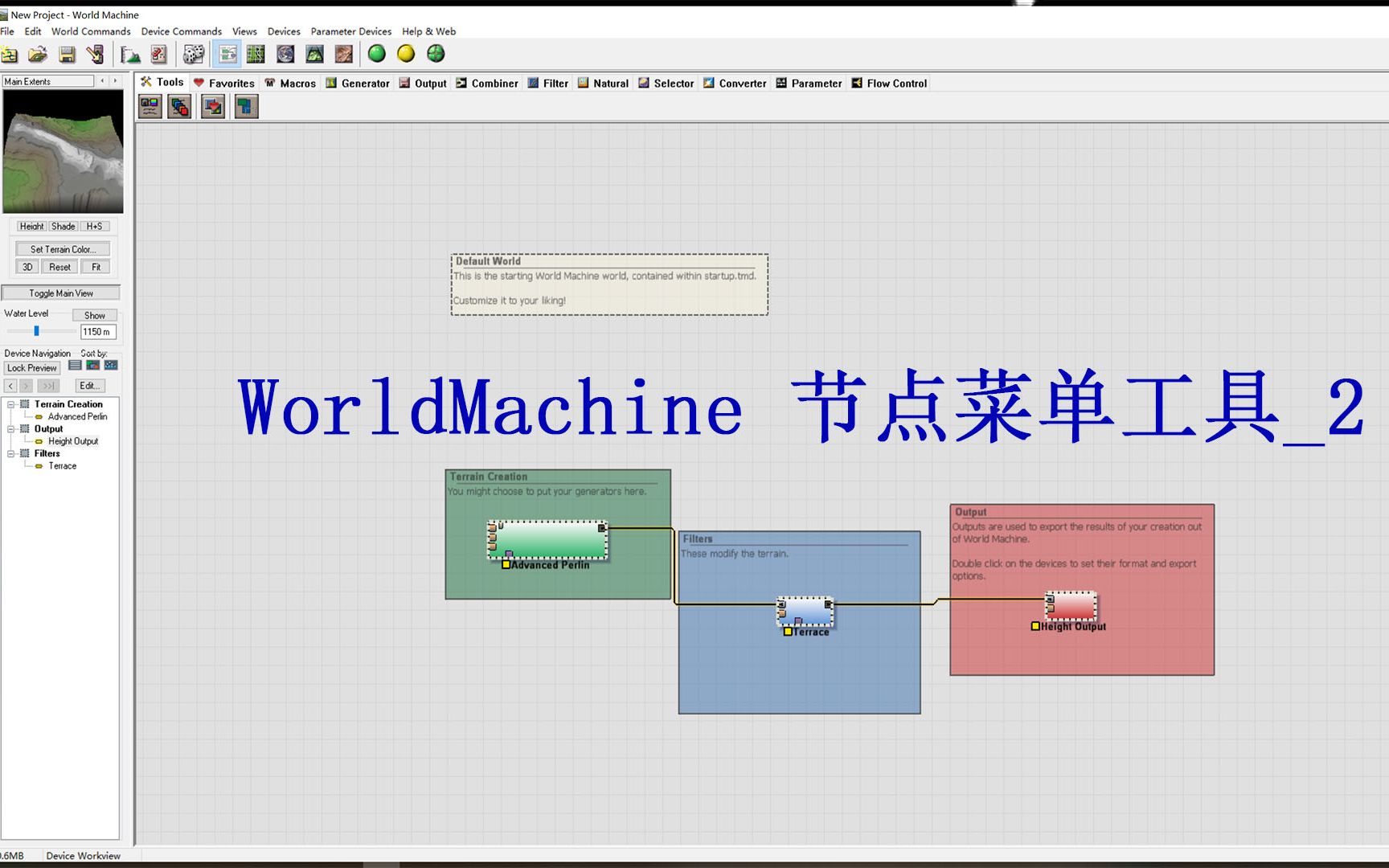Click the green crosshair build button
This screenshot has width=1389, height=868.
pyautogui.click(x=436, y=54)
